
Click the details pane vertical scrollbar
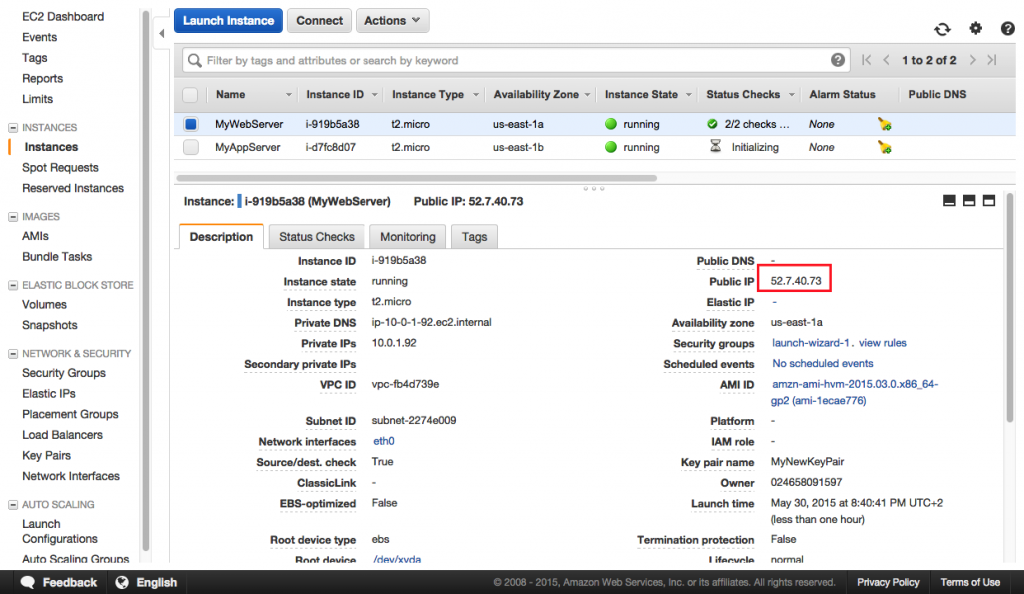point(1010,307)
